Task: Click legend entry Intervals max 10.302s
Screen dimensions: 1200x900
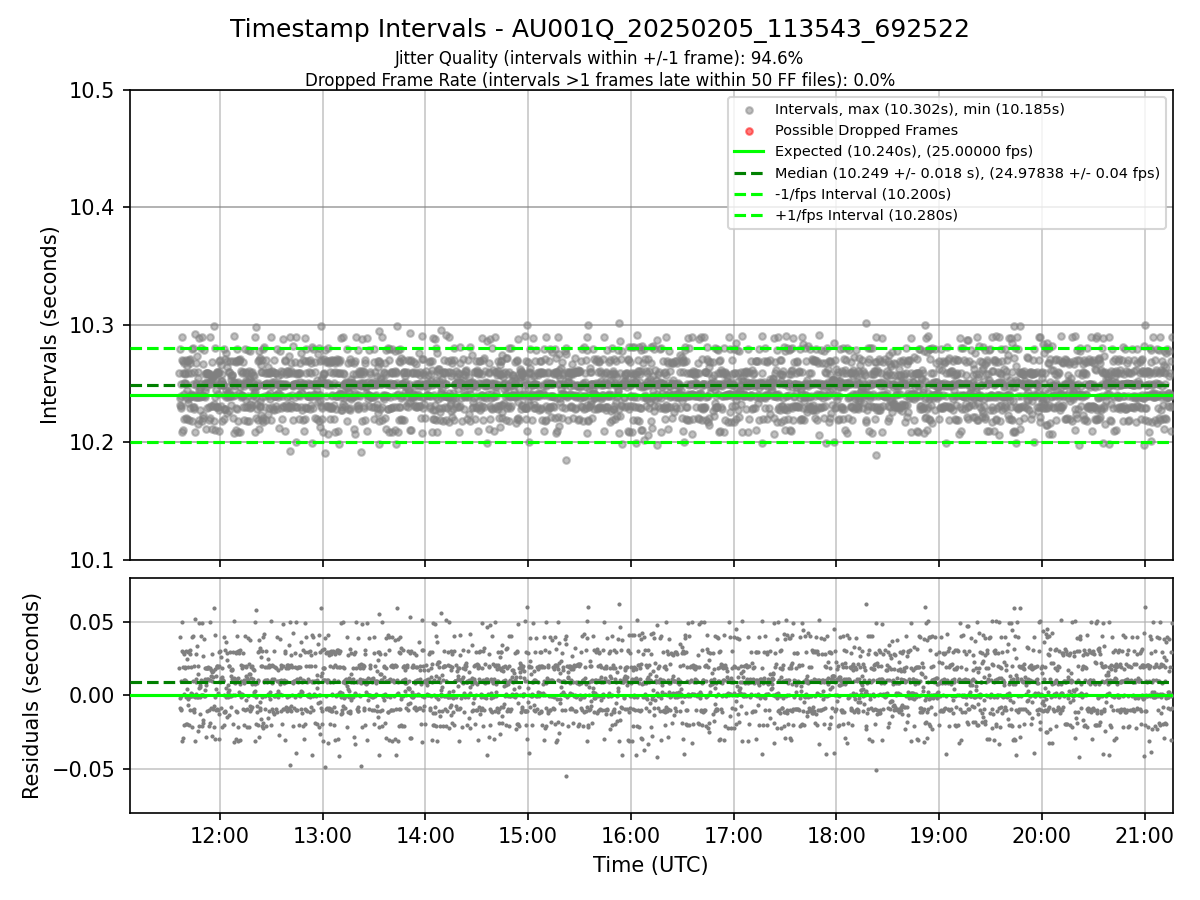Action: click(919, 108)
